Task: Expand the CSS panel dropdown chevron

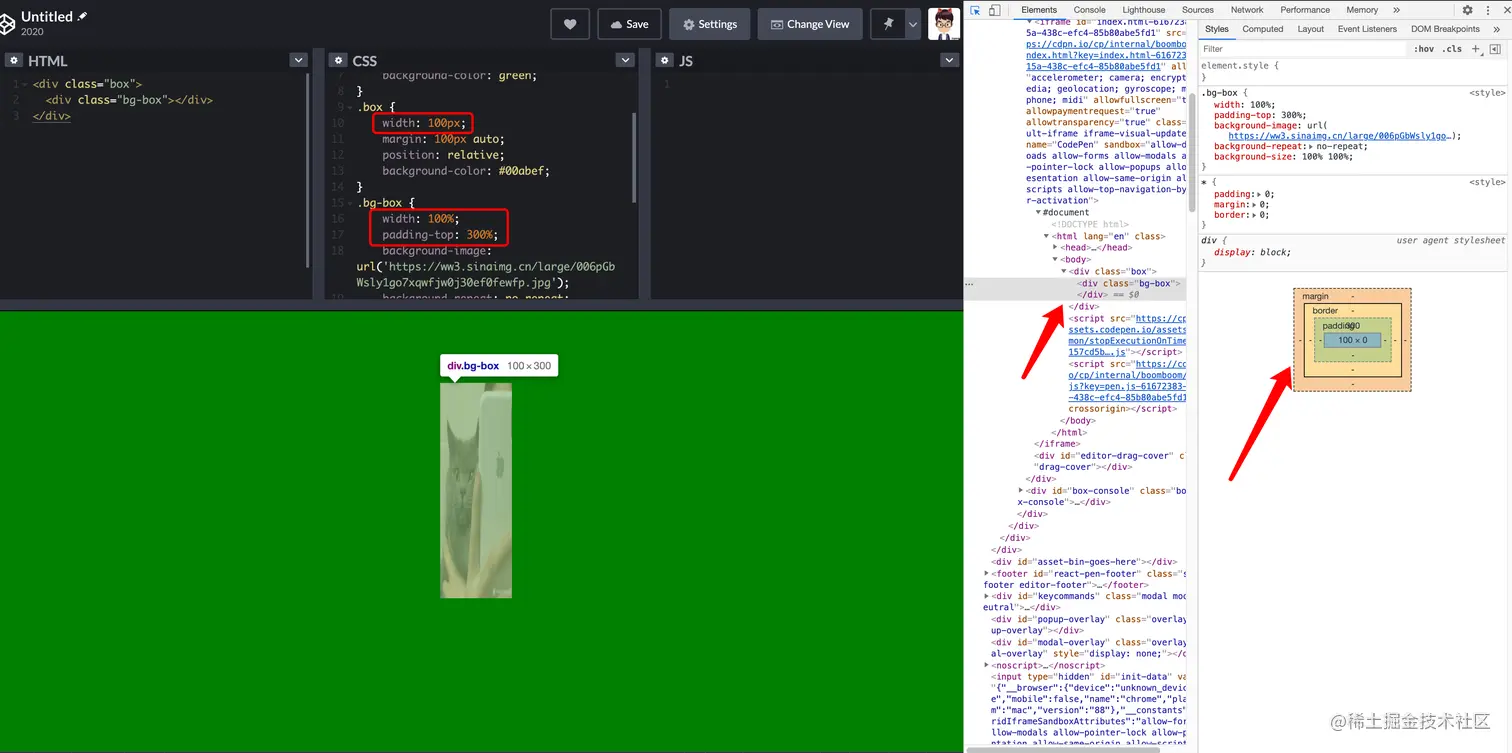Action: tap(625, 60)
